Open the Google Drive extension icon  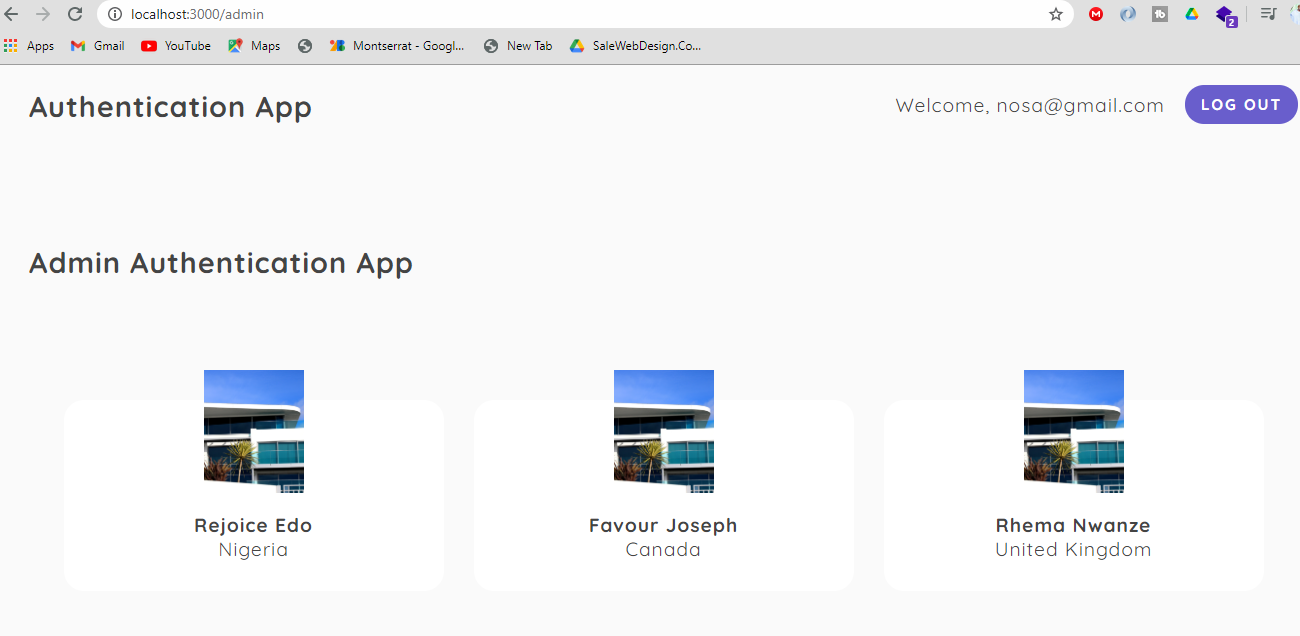pos(1192,14)
